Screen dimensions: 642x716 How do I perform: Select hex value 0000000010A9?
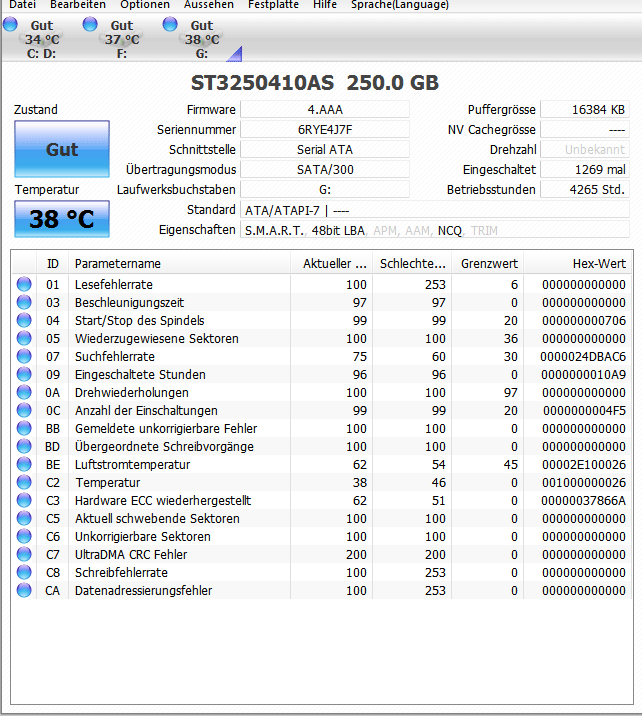click(584, 374)
